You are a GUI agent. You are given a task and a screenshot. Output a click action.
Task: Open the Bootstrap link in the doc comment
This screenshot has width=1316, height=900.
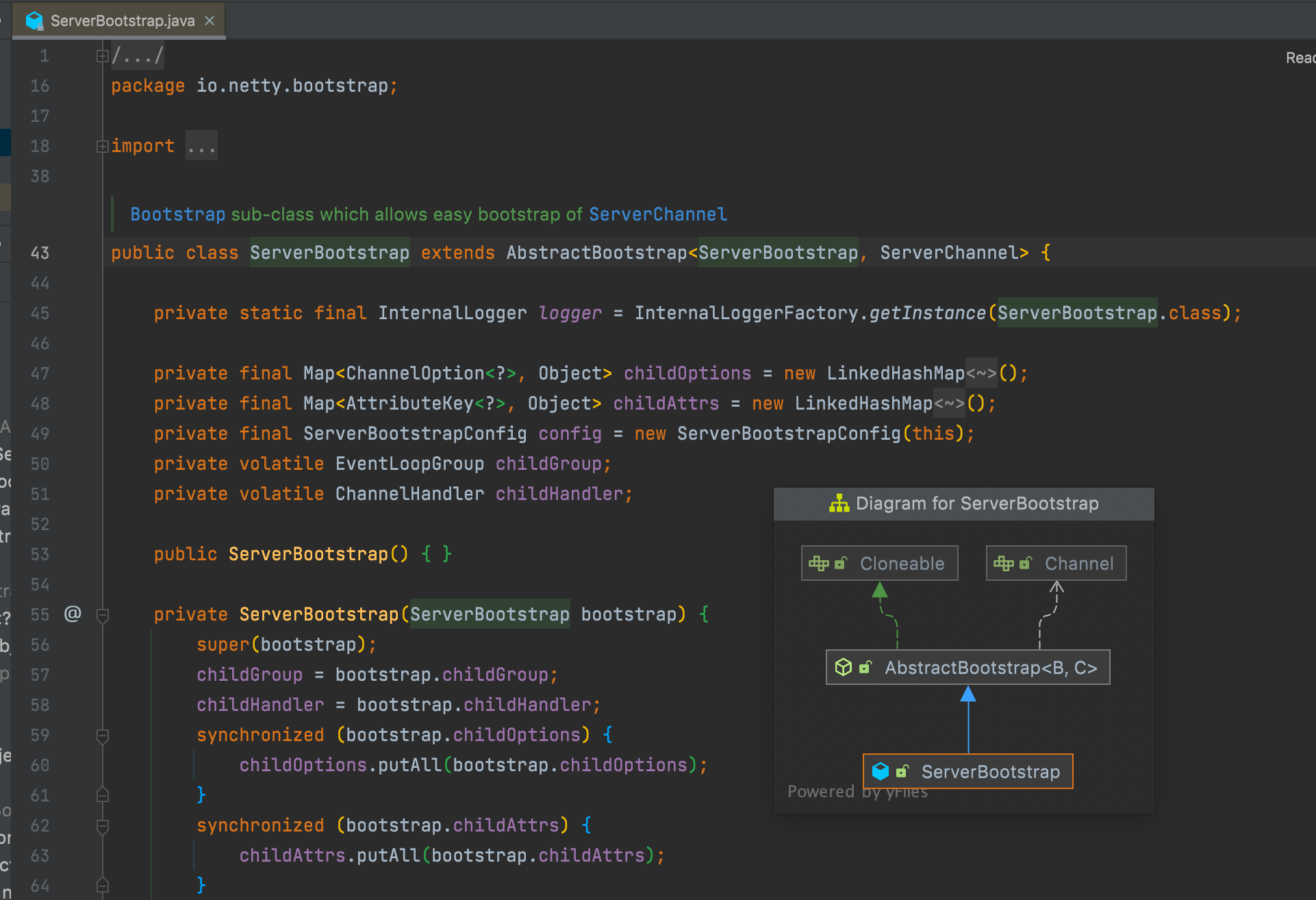(177, 214)
